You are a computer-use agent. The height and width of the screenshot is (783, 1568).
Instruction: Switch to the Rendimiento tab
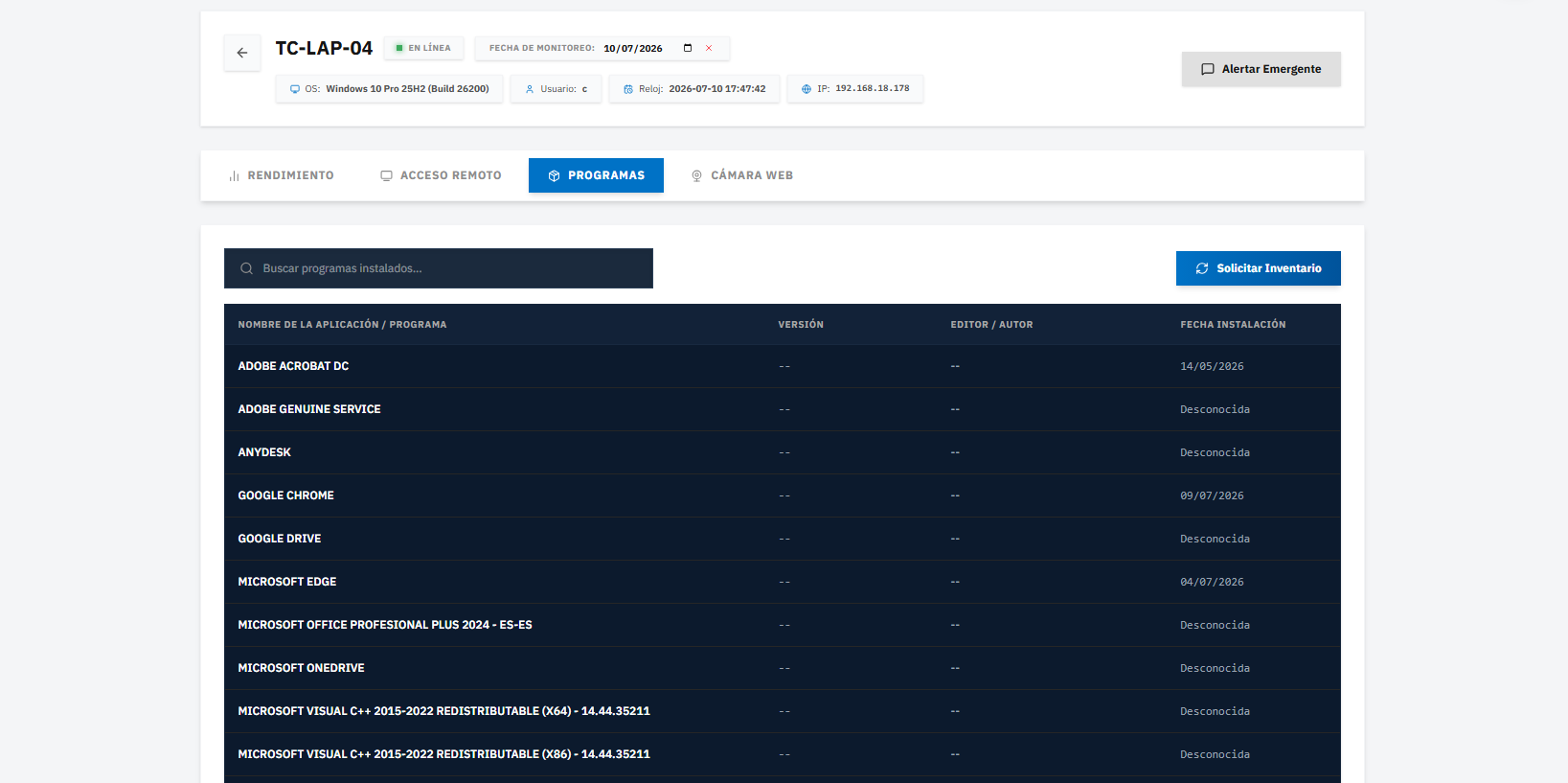(x=281, y=175)
